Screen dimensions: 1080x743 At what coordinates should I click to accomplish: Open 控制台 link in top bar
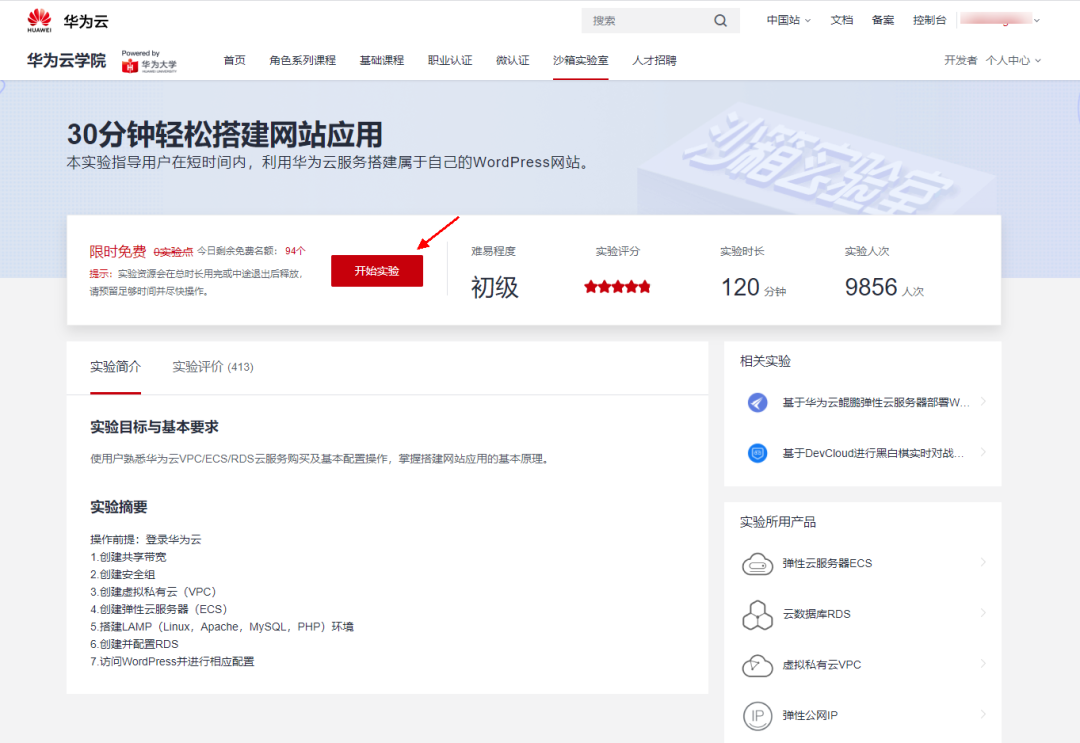(x=929, y=21)
